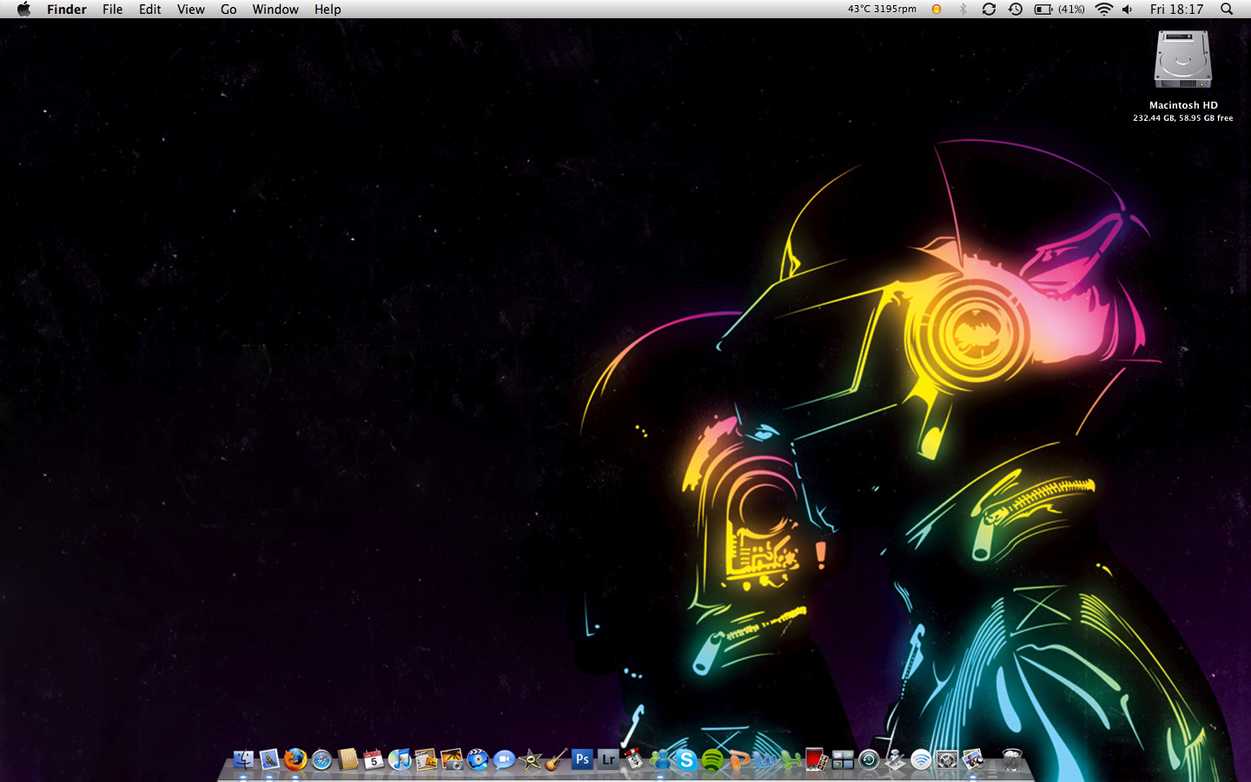Screen dimensions: 1251x782
Task: Open Photo Booth in the Dock
Action: 815,760
